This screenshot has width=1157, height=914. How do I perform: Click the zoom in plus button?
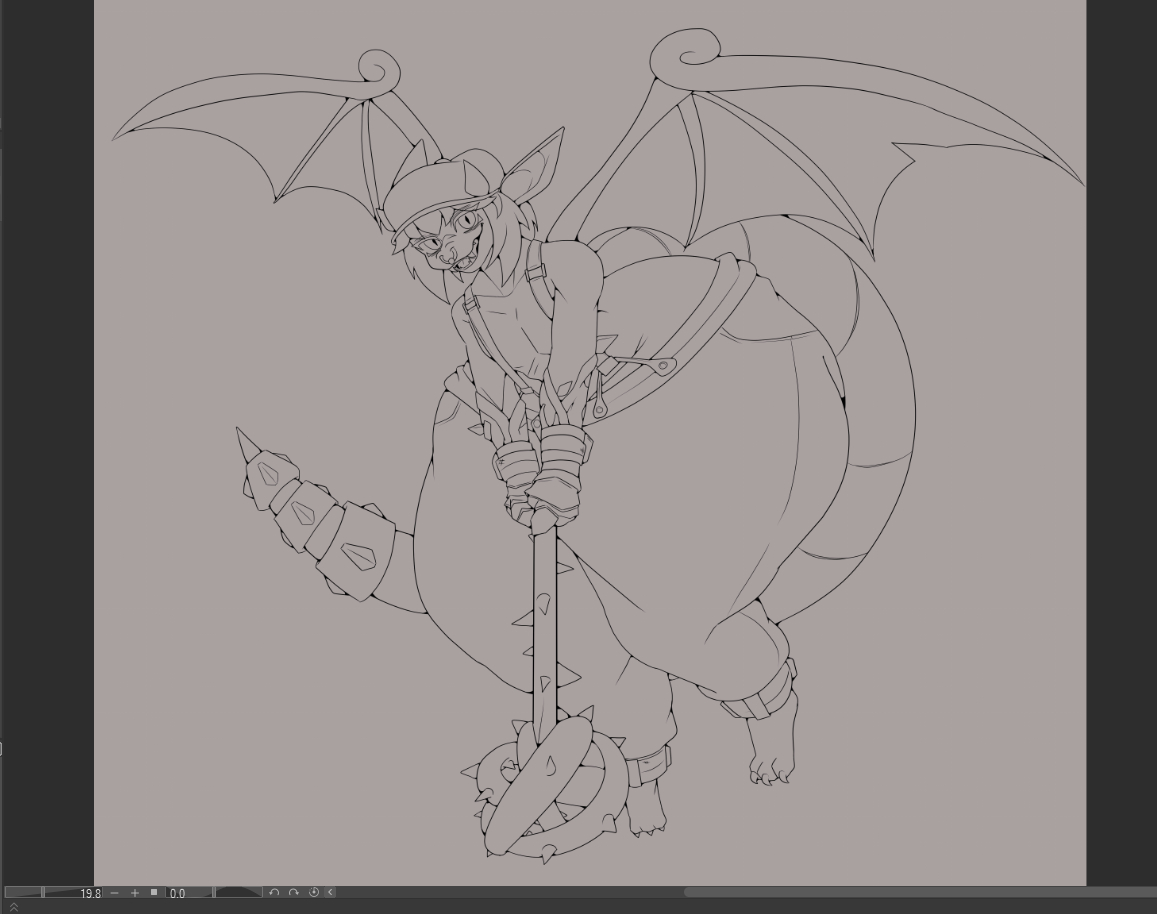coord(135,893)
